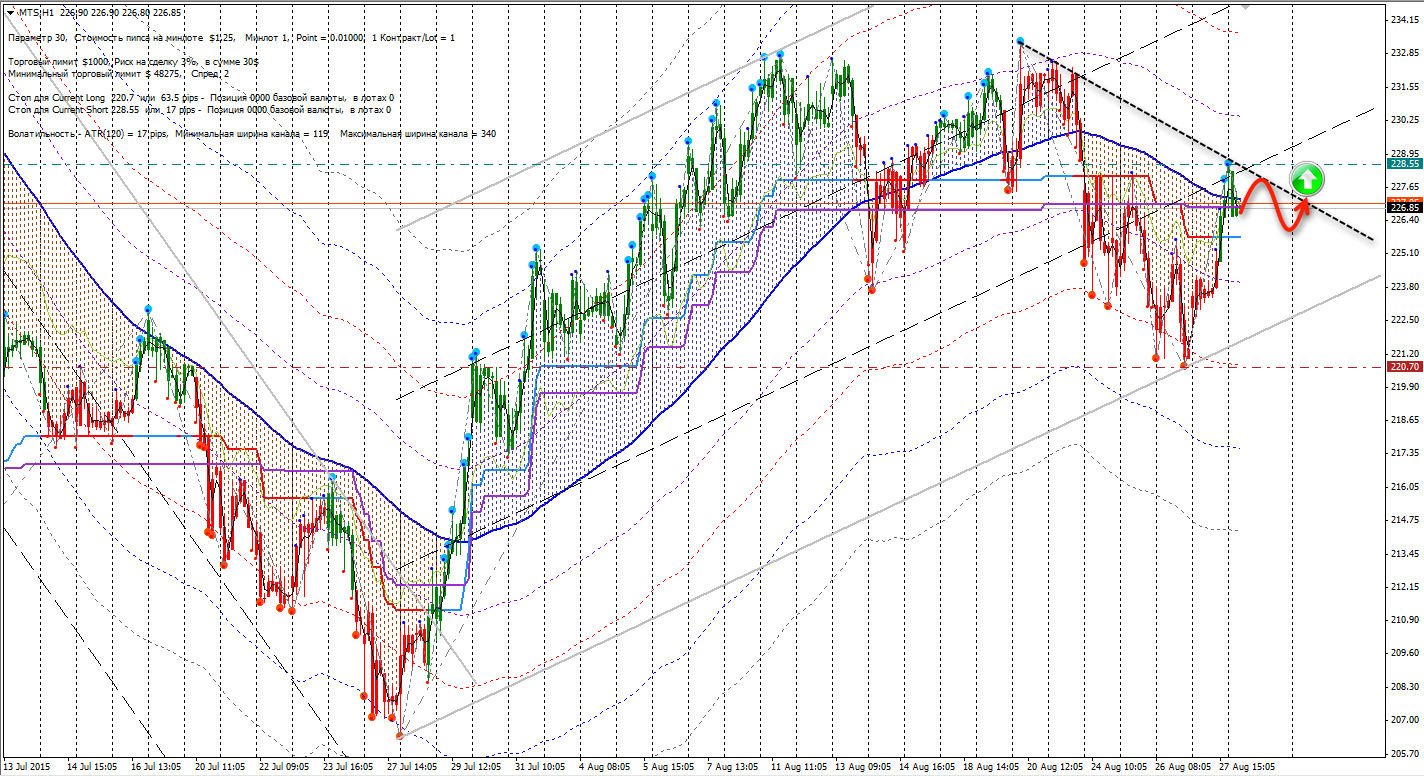Click the '4 Aug 08:05' time axis label
This screenshot has width=1424, height=776.
605,766
